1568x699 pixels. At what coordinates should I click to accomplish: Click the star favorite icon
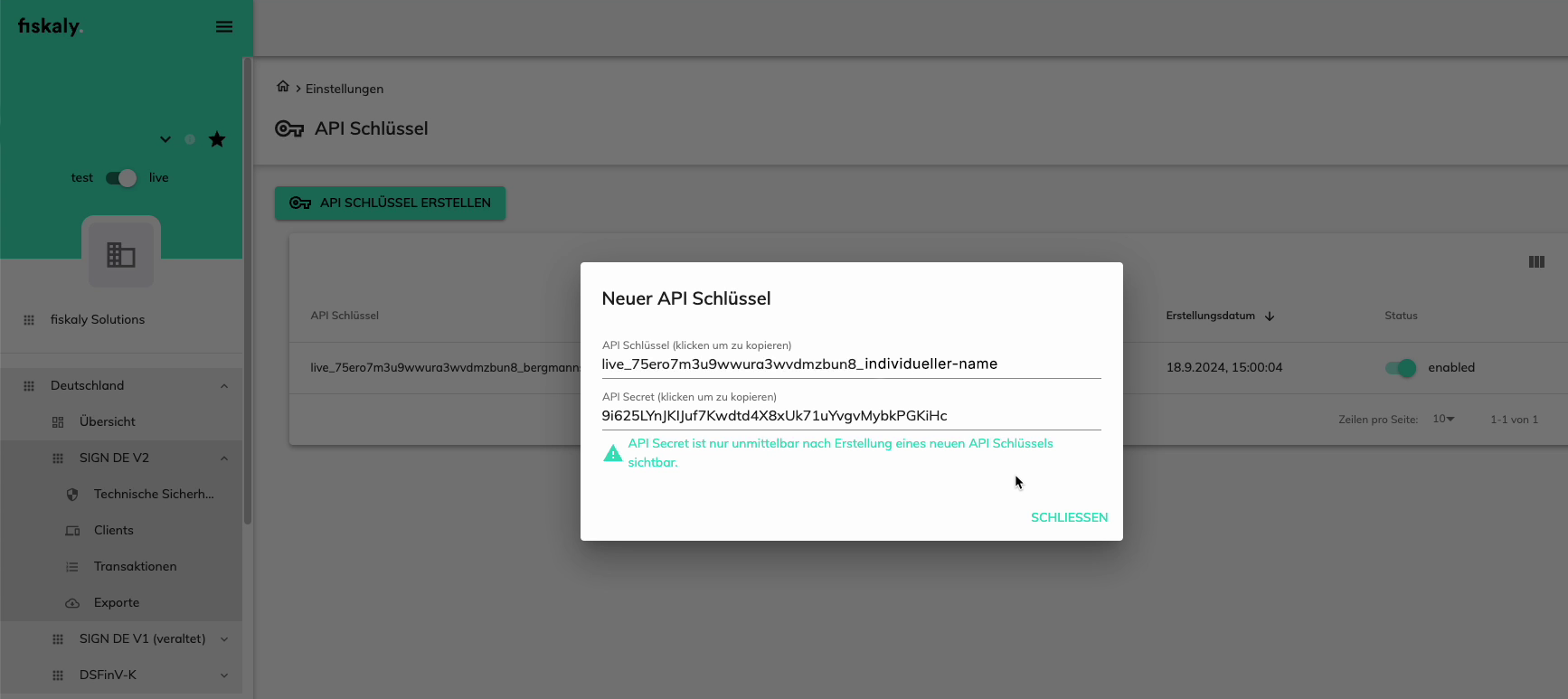pos(217,139)
